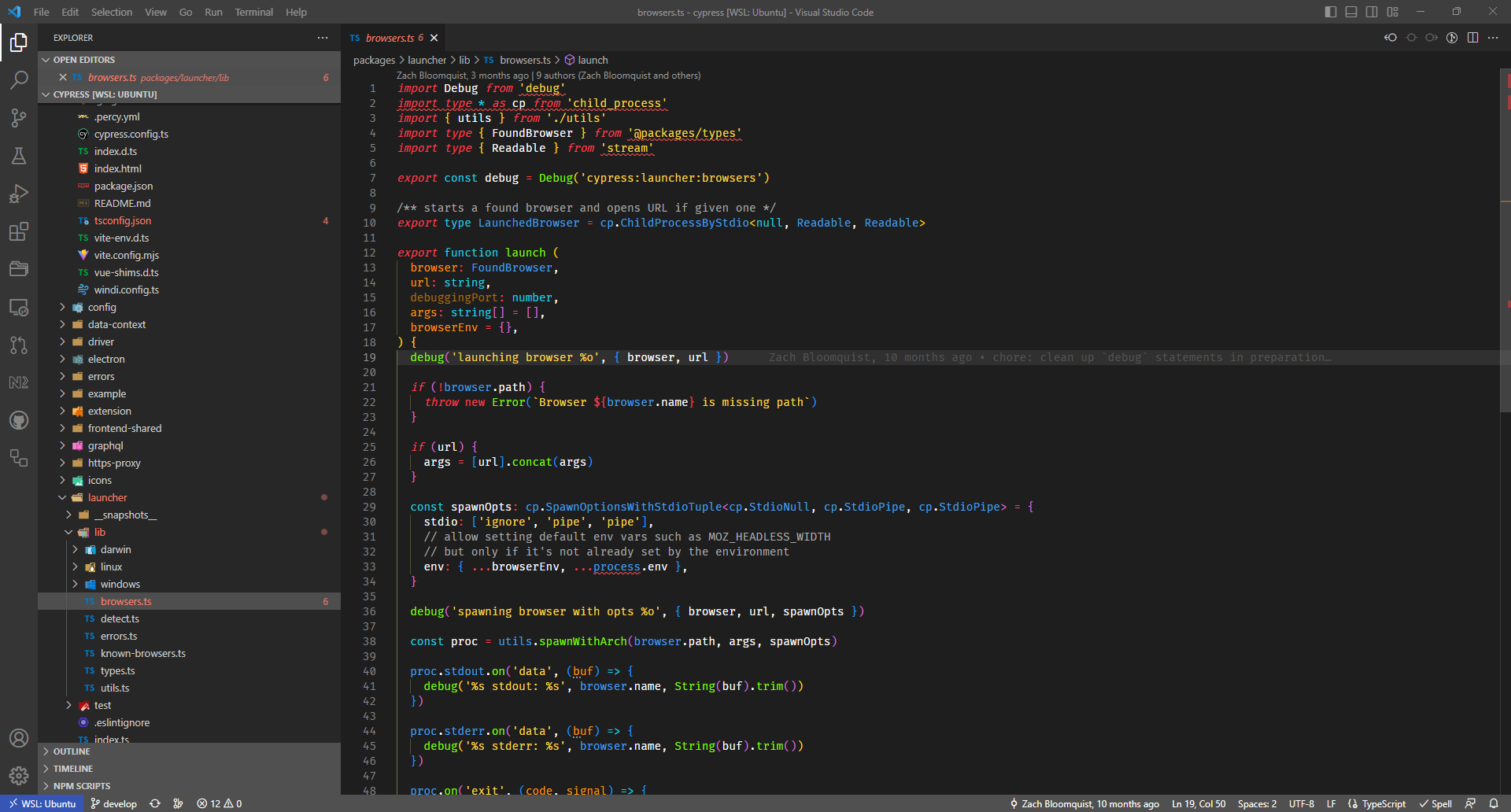Click the WSL: Ubuntu remote indicator

(42, 803)
